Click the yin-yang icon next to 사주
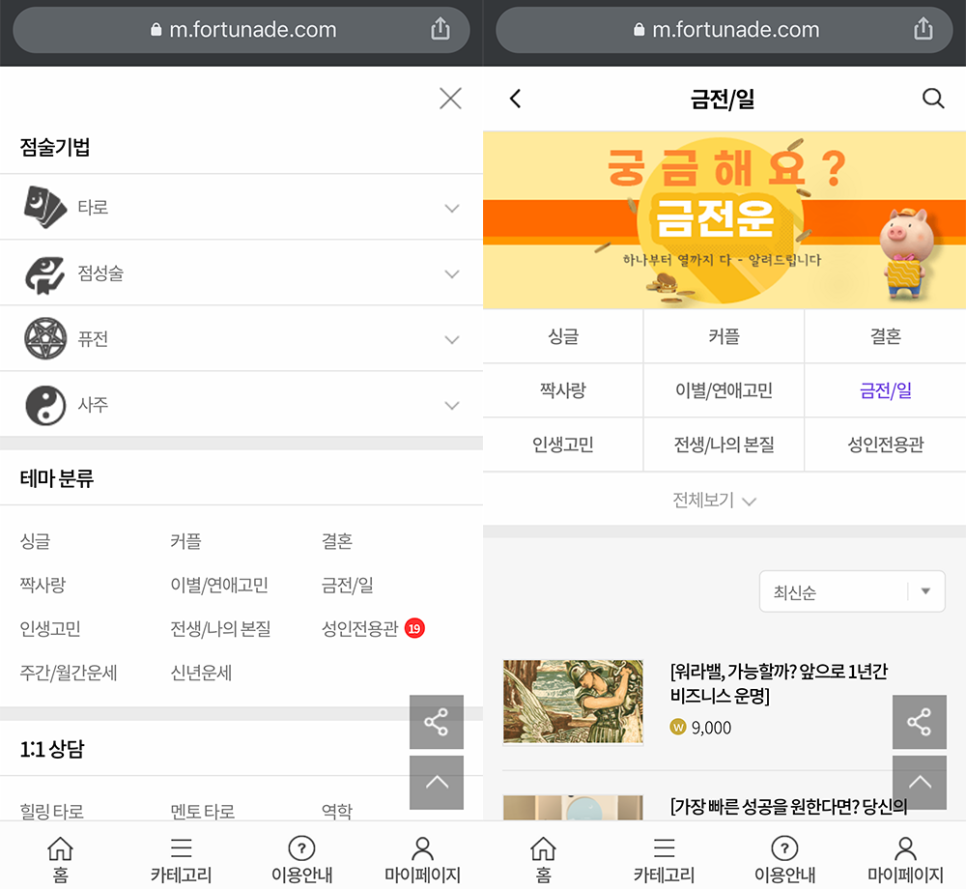 [45, 405]
